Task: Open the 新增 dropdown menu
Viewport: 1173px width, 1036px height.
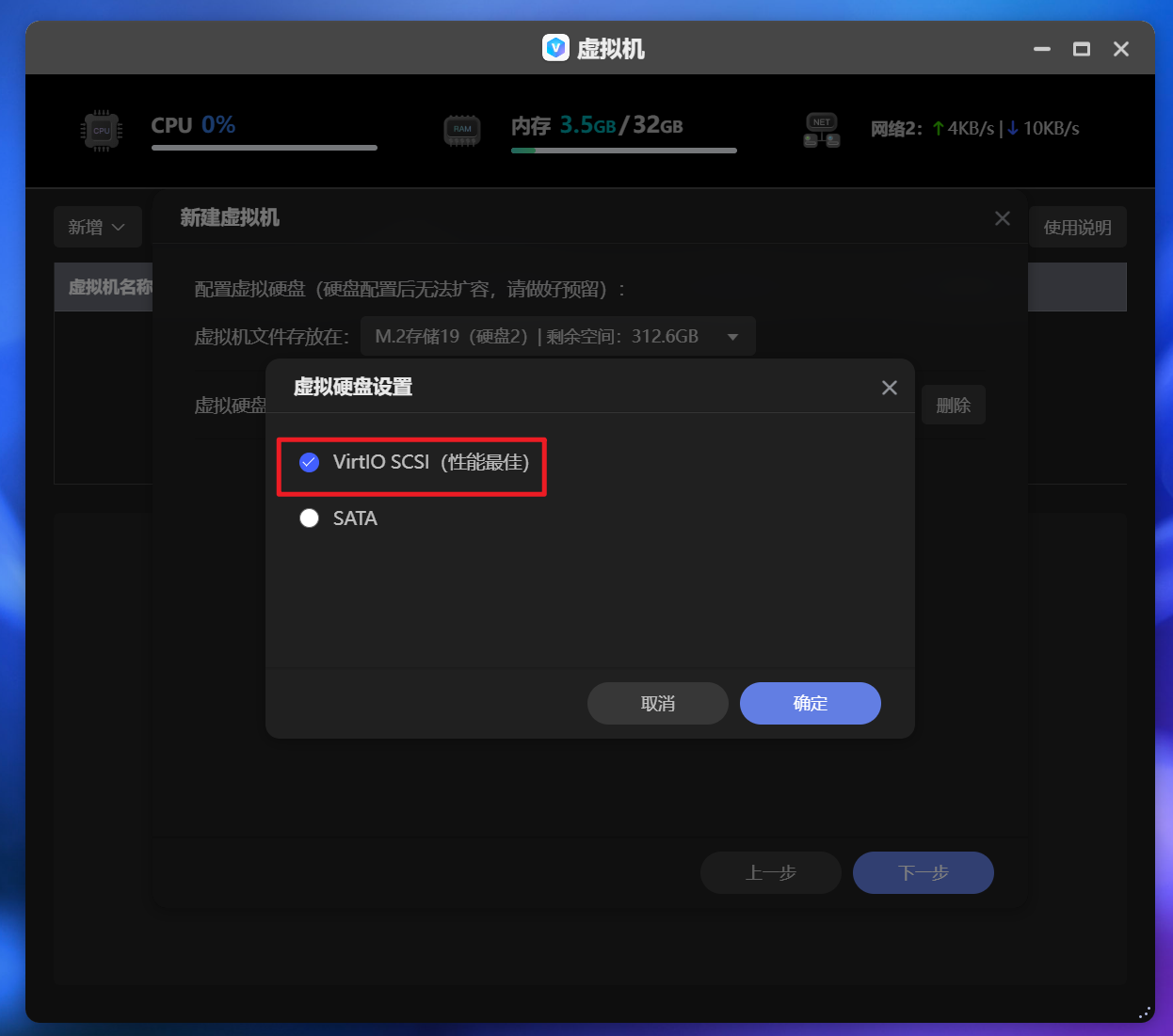Action: [97, 227]
